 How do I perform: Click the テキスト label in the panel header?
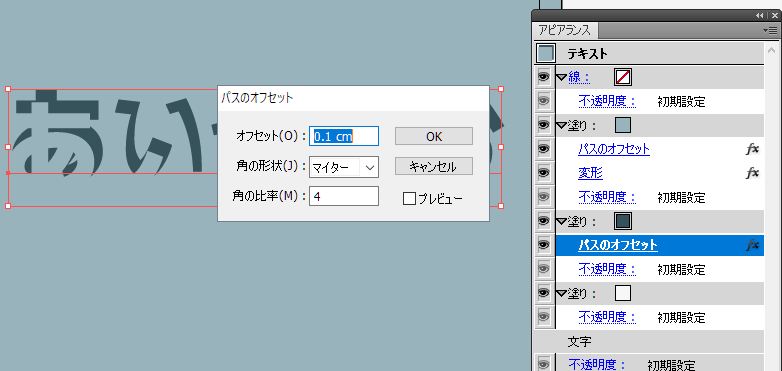587,53
